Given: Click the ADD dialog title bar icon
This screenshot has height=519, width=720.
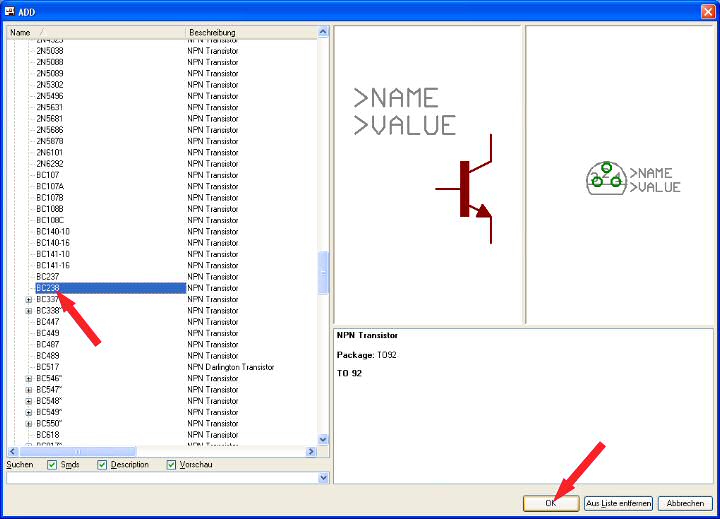Looking at the screenshot, I should click(10, 10).
